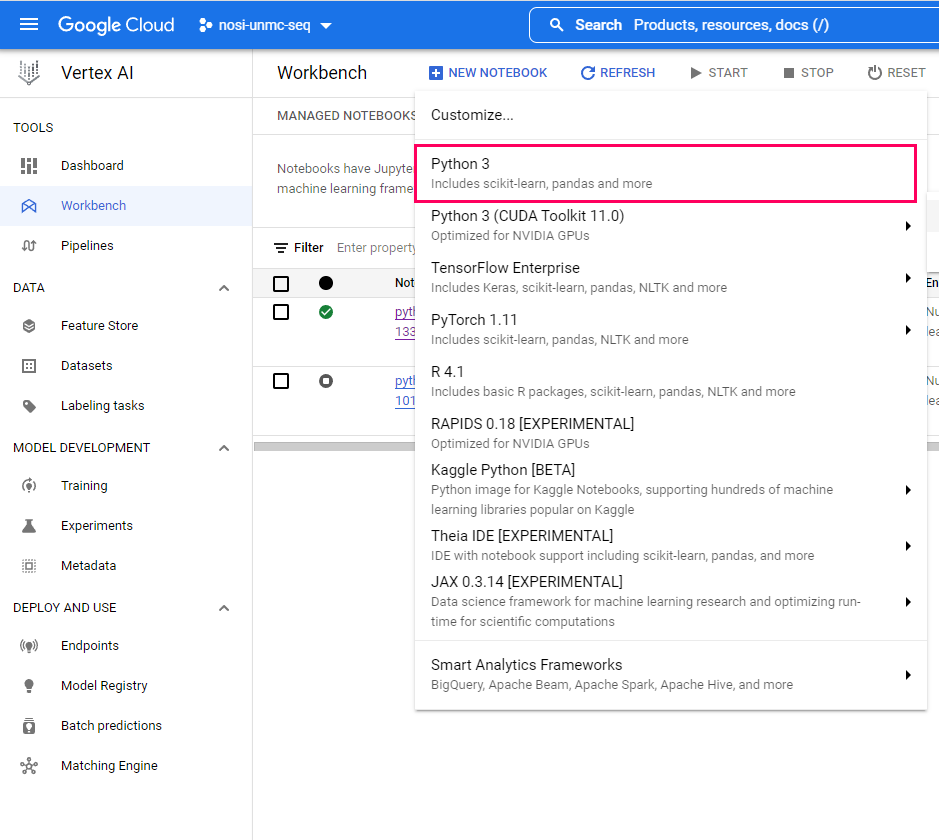Expand JAX 0.3.14 submenu arrow
939x840 pixels.
coord(908,602)
